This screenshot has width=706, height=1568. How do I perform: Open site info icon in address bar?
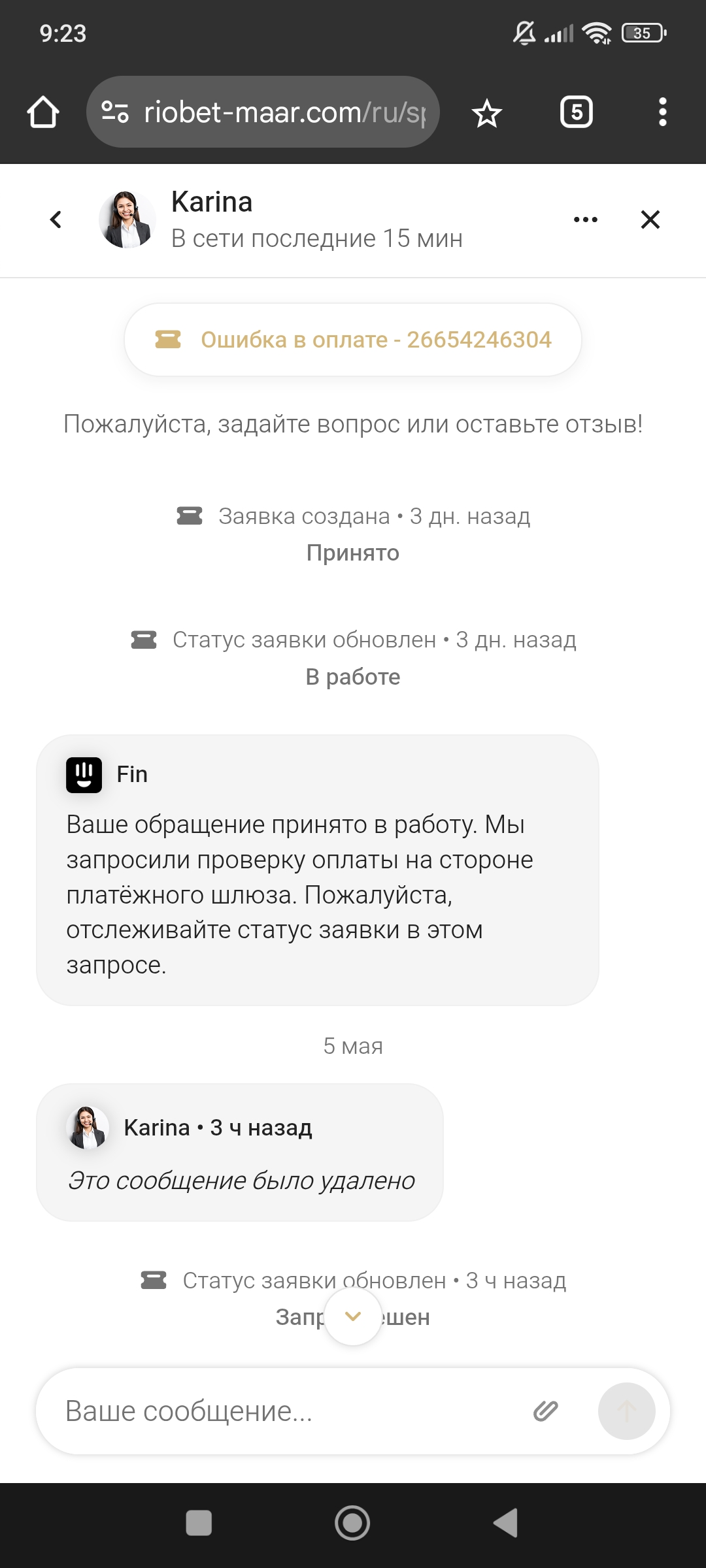(115, 112)
